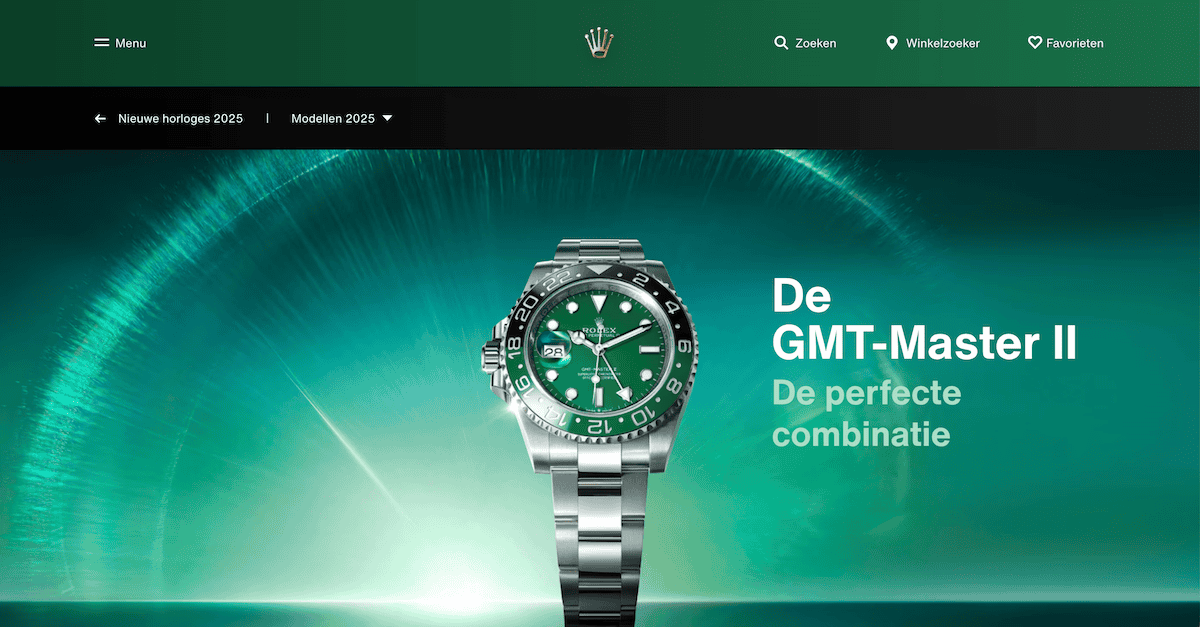Go to the Rolex crown logo home

[599, 43]
